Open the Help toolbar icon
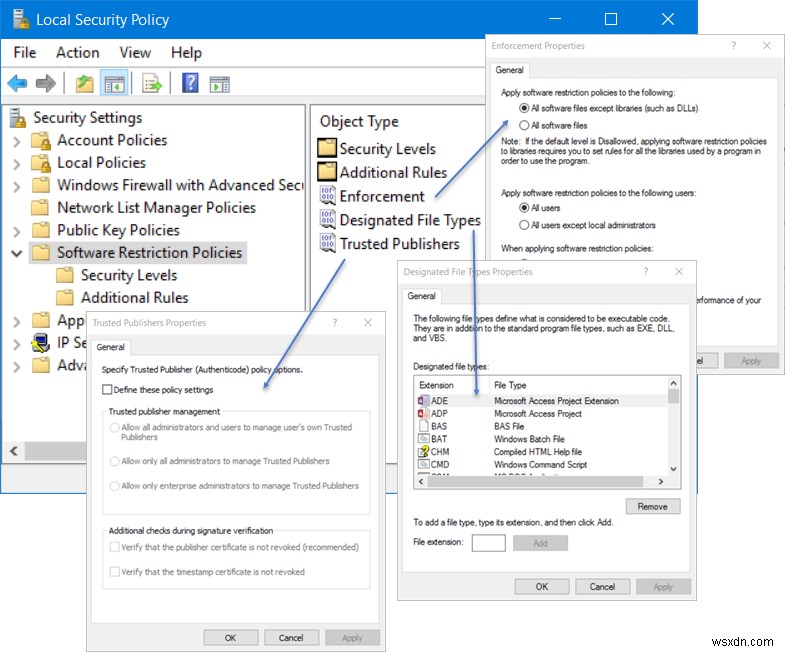 click(190, 83)
